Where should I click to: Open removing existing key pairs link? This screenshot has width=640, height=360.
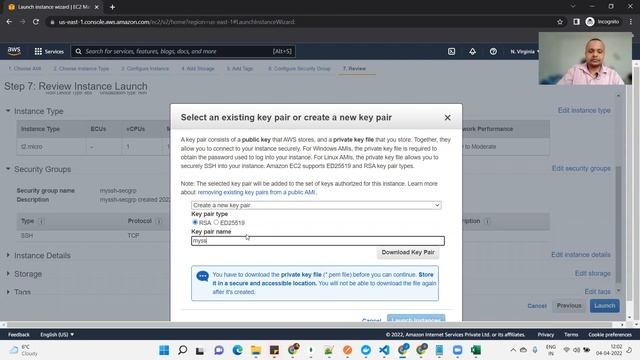[256, 192]
